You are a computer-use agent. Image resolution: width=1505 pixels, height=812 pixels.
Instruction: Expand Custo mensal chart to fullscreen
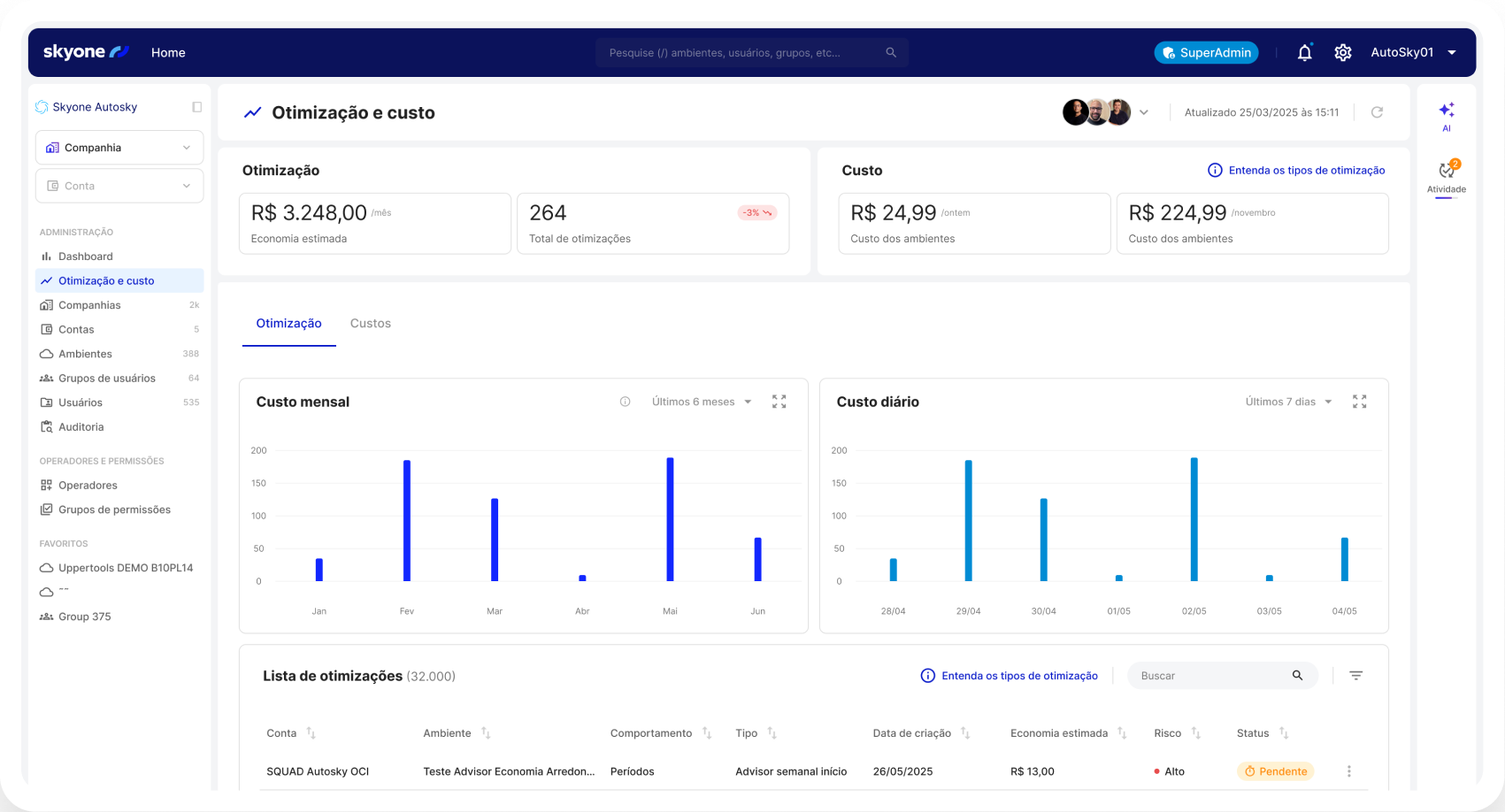pos(779,402)
